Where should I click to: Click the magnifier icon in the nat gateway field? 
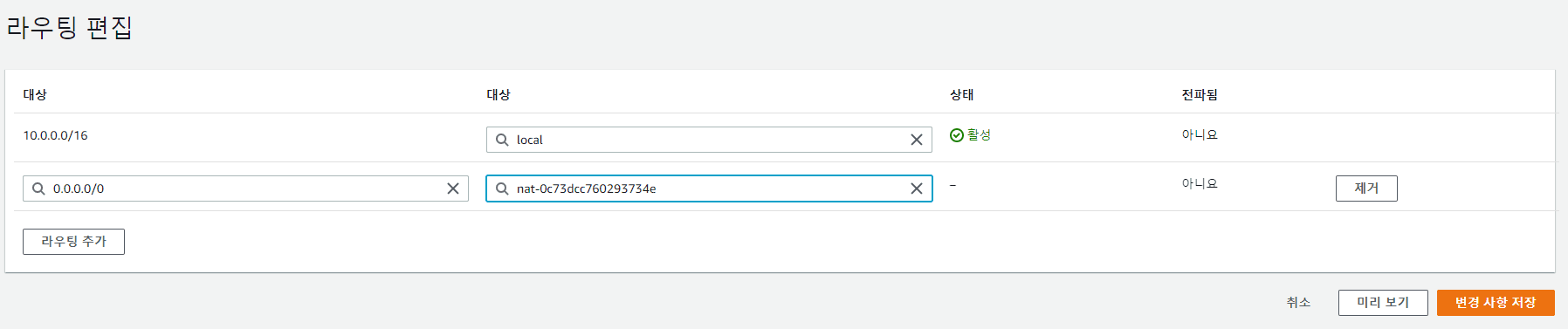click(502, 188)
